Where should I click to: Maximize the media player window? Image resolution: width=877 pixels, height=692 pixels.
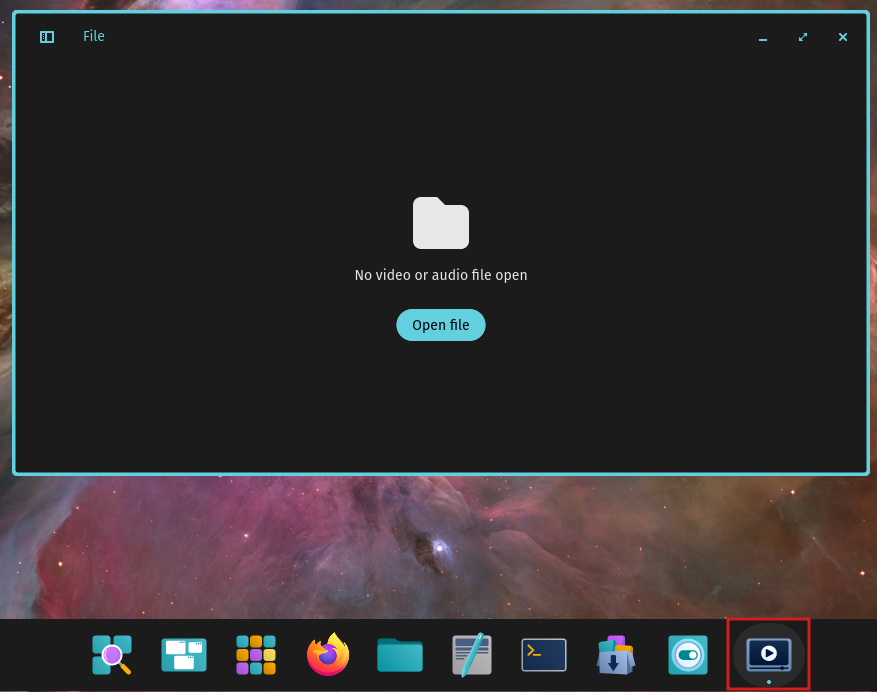pos(802,36)
